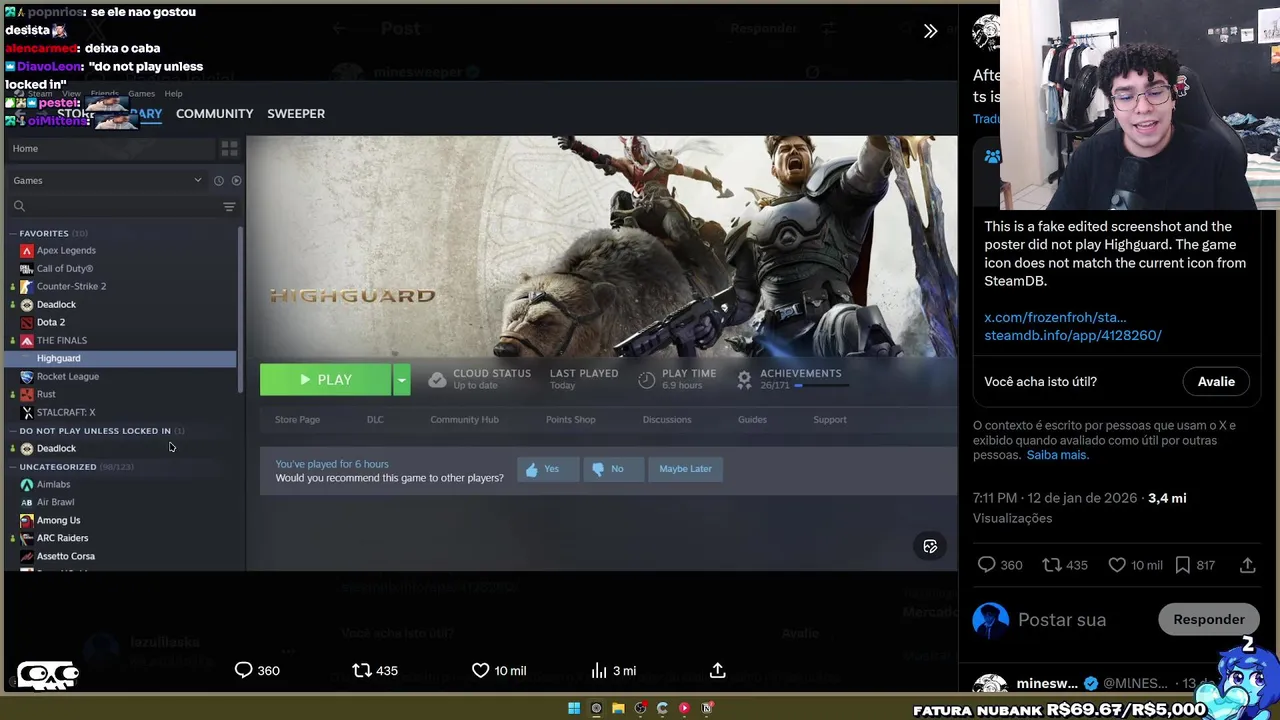Screen dimensions: 1280x720
Task: Open the dropdown arrow beside PLAY
Action: [x=401, y=380]
